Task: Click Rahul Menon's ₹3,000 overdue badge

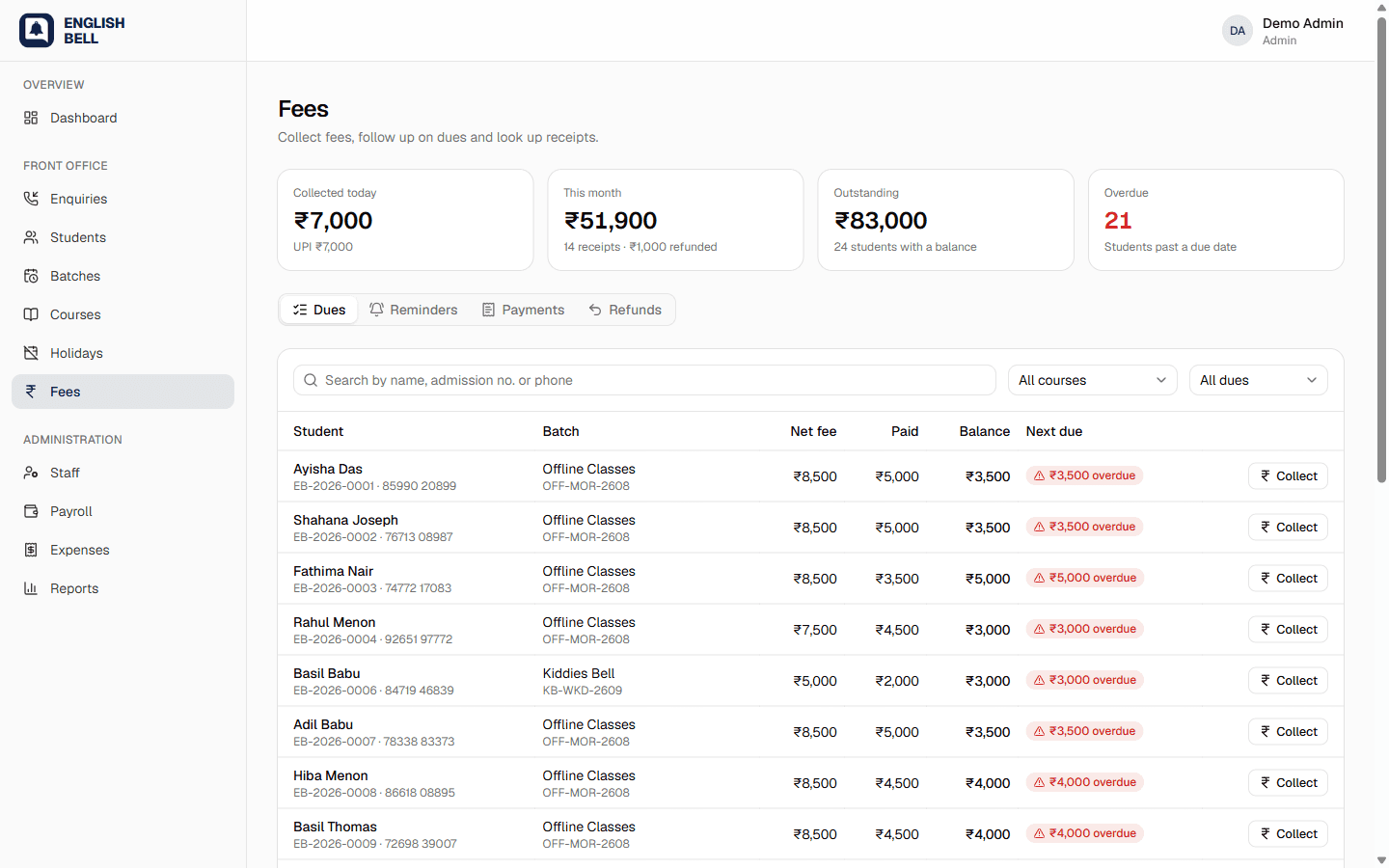Action: [1084, 629]
